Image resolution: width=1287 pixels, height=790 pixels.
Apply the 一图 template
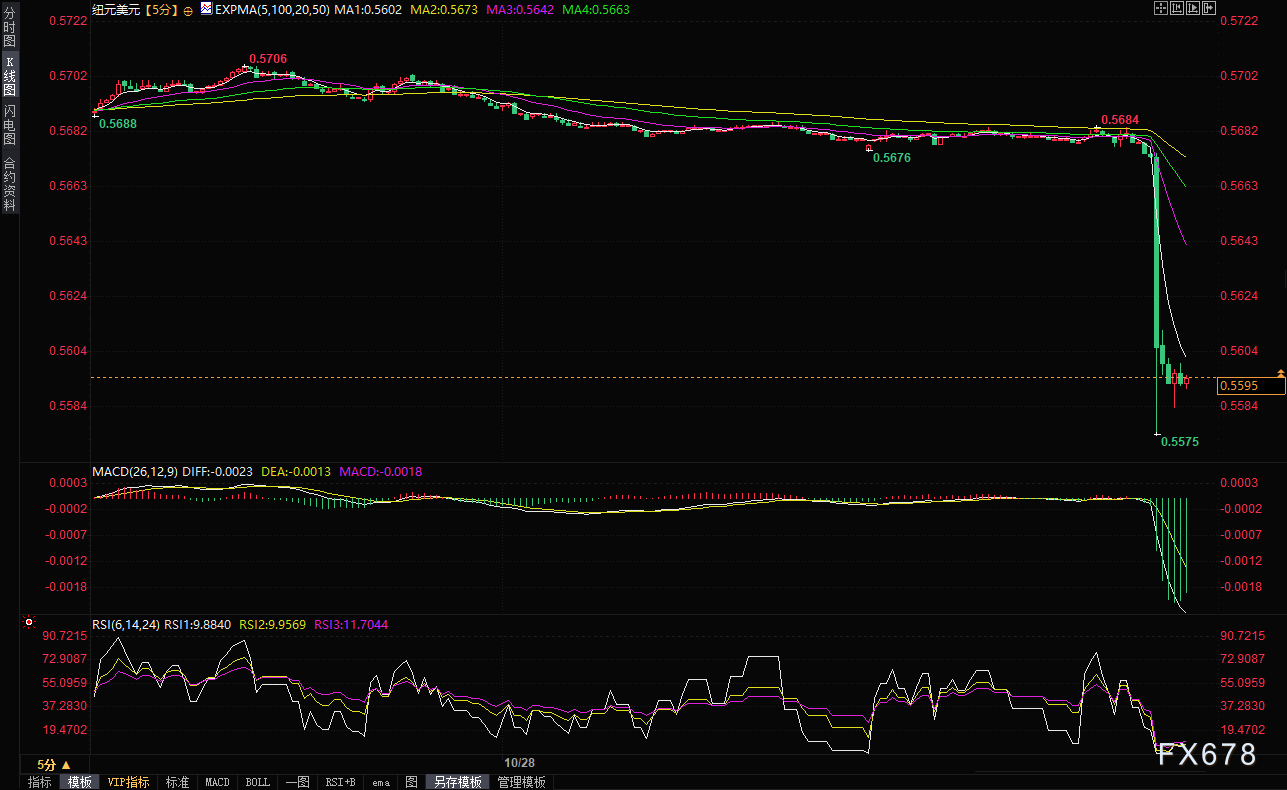click(297, 782)
